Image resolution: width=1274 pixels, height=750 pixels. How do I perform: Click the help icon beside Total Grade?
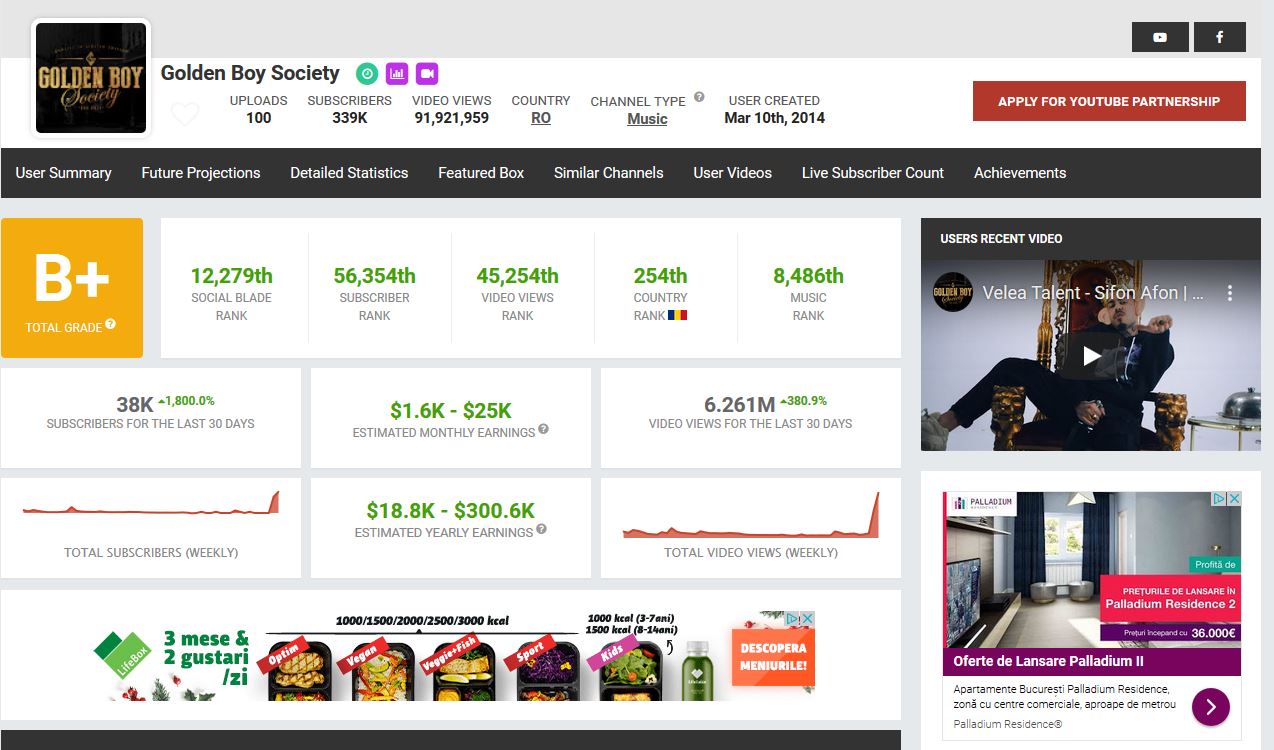pyautogui.click(x=110, y=324)
